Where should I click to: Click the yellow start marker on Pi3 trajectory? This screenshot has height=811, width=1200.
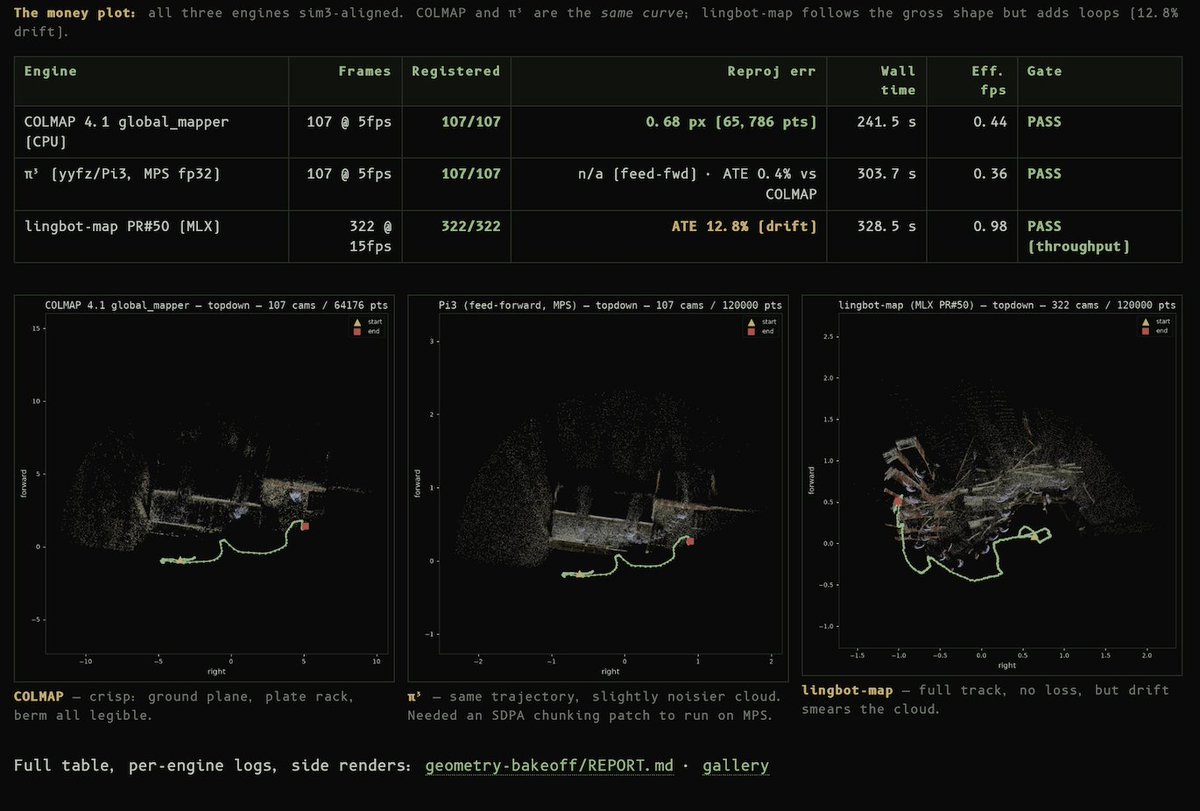(x=581, y=573)
